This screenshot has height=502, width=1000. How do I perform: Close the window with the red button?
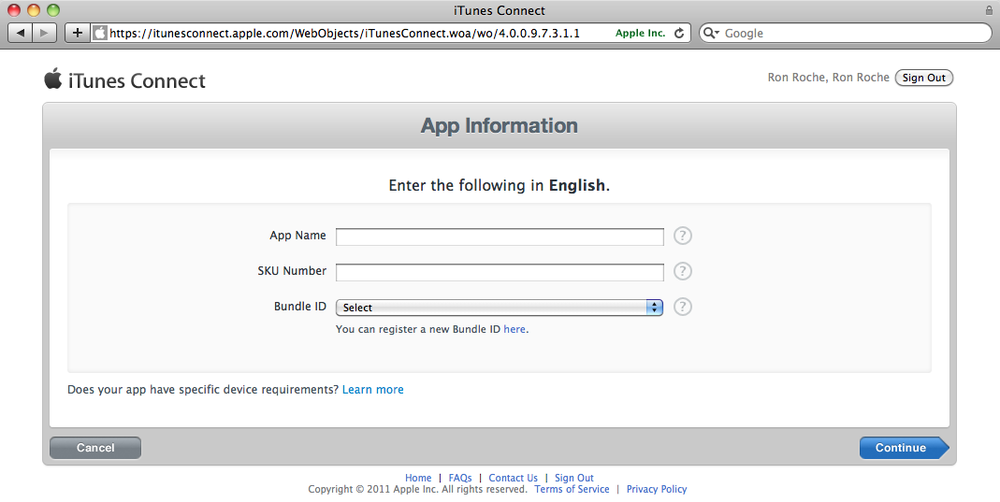tap(13, 10)
